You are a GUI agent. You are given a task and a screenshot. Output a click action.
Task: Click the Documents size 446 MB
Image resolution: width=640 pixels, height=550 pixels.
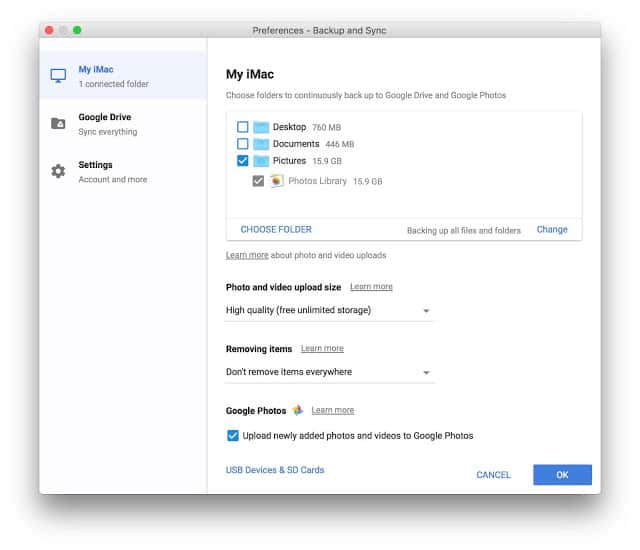340,144
